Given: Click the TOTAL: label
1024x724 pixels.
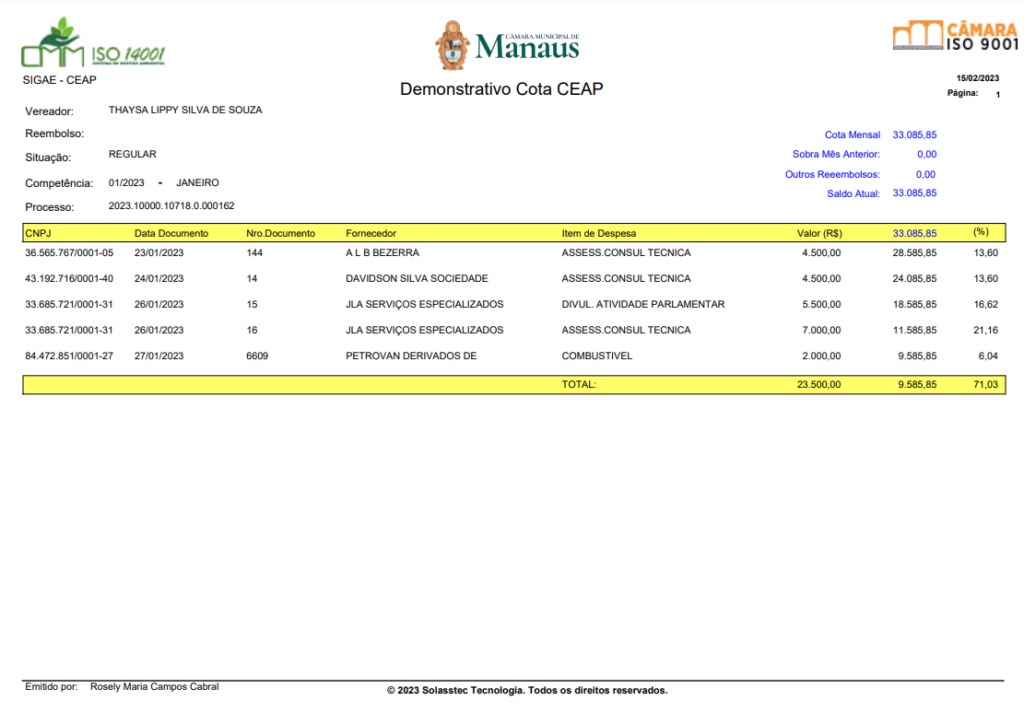Looking at the screenshot, I should [x=579, y=385].
